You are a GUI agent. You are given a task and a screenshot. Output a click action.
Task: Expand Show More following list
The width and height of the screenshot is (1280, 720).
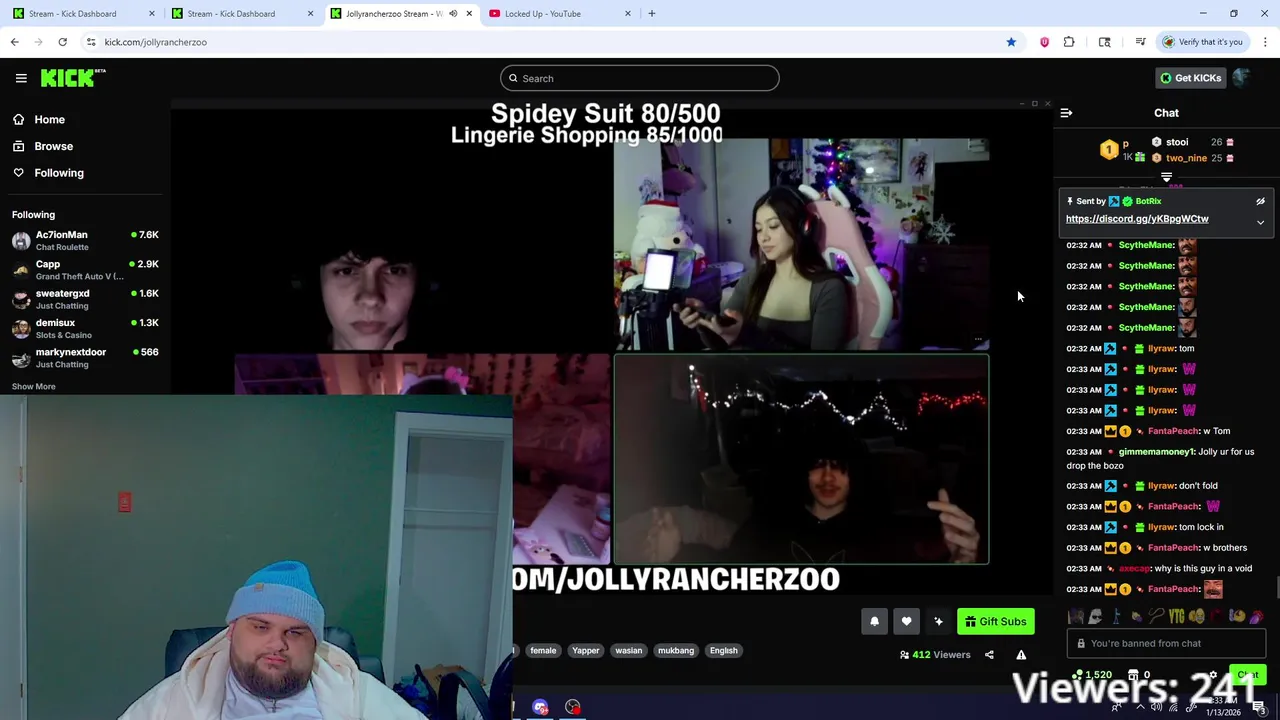click(x=34, y=386)
